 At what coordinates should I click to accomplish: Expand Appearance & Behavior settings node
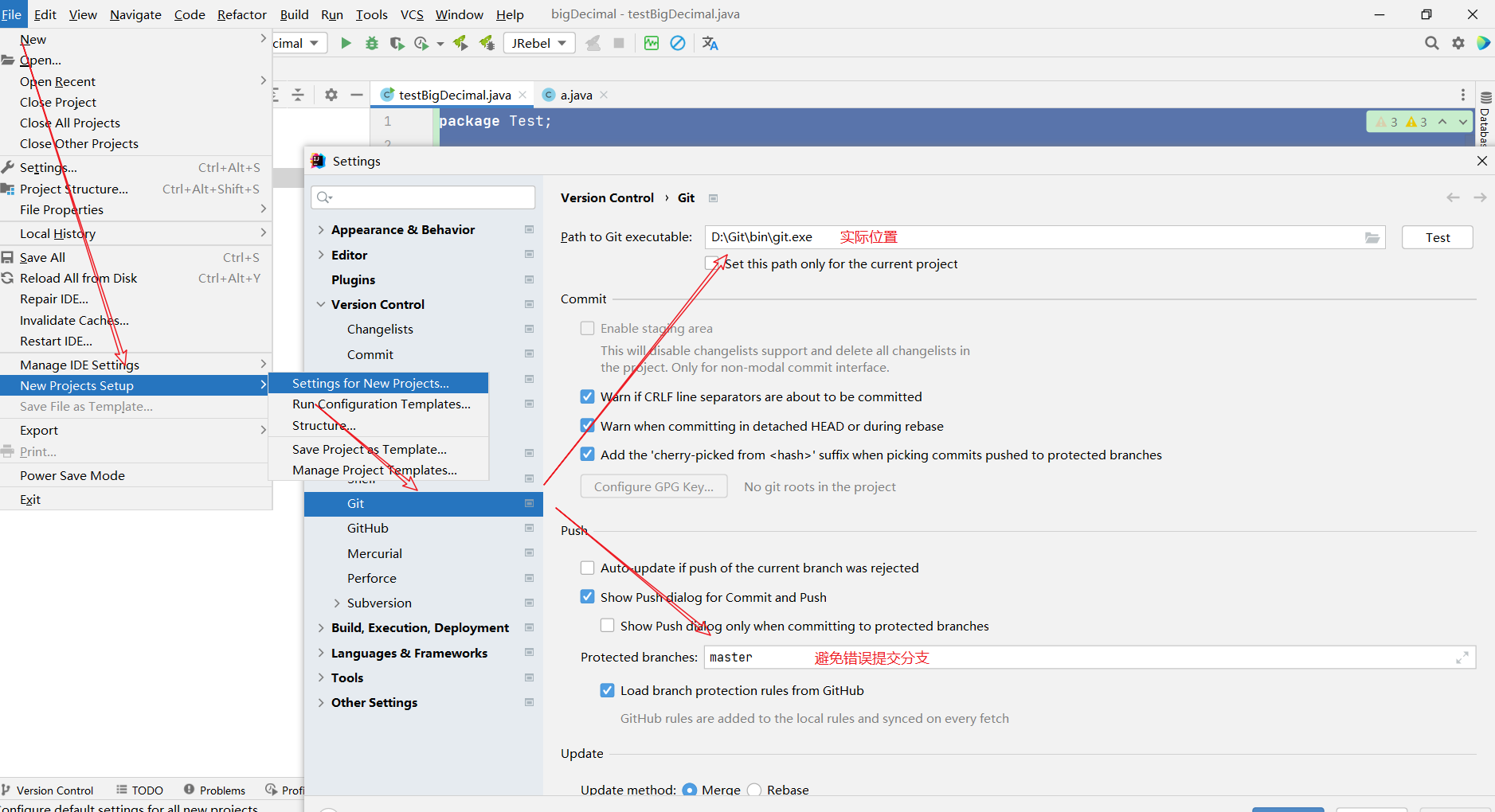321,229
